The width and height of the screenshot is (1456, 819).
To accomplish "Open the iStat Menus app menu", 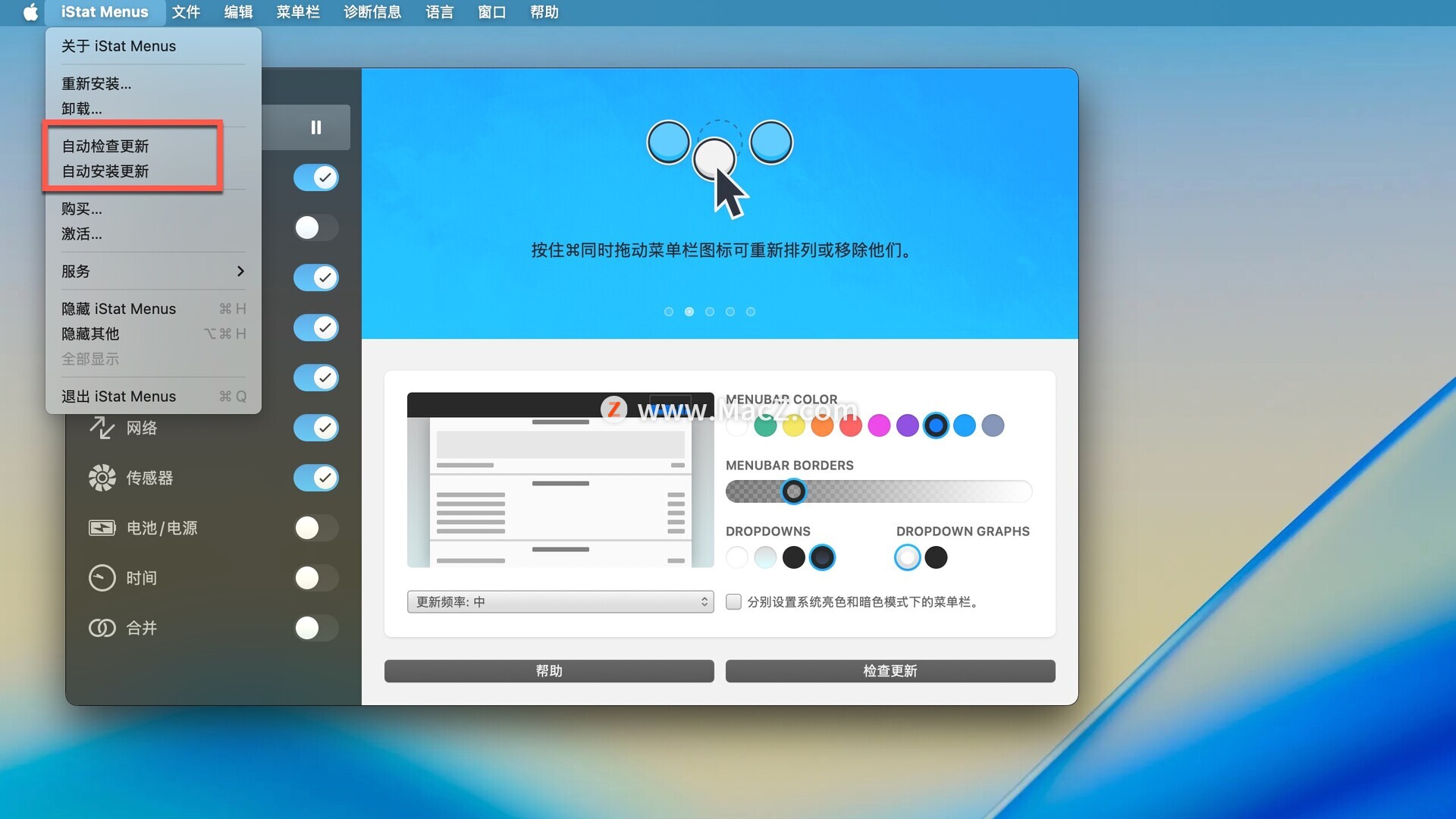I will click(x=105, y=12).
